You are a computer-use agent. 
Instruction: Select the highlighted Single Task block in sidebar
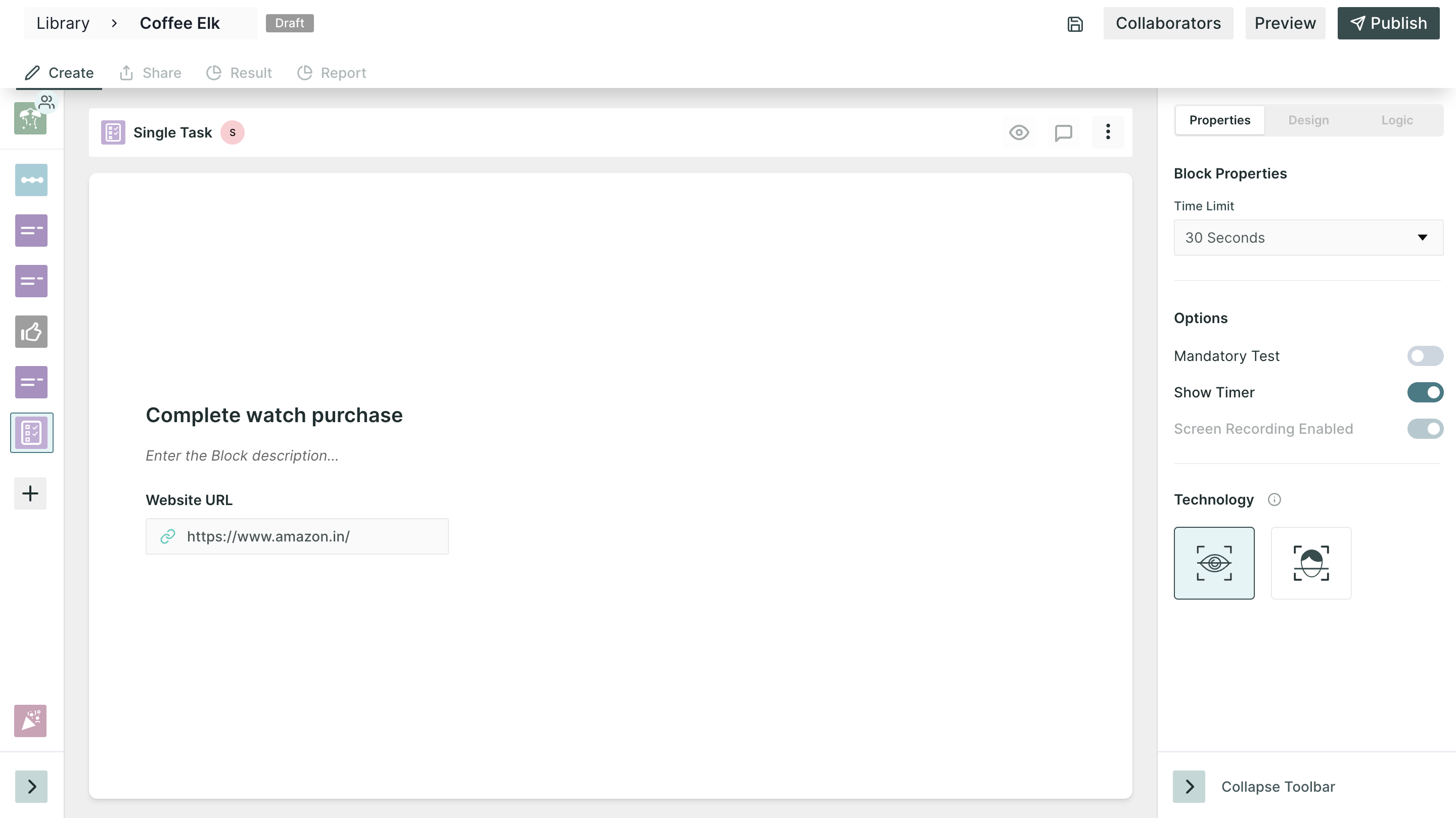tap(32, 433)
